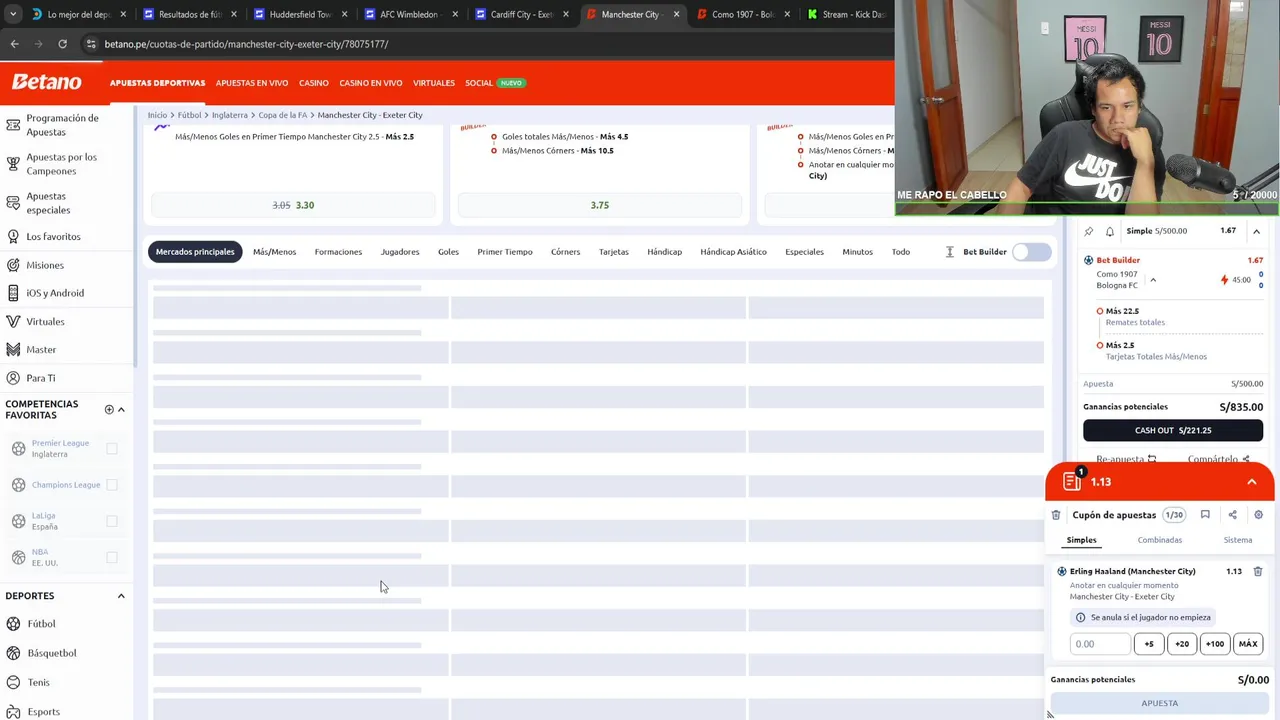1280x720 pixels.
Task: Toggle the Bet Builder switch
Action: (x=1031, y=252)
